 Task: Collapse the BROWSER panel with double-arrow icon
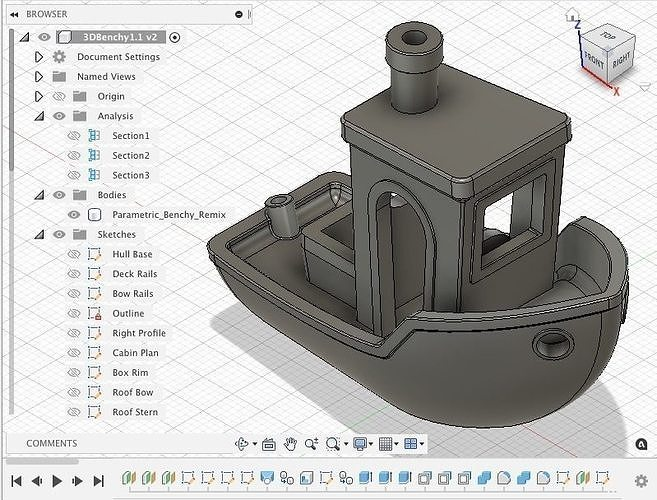[x=14, y=15]
